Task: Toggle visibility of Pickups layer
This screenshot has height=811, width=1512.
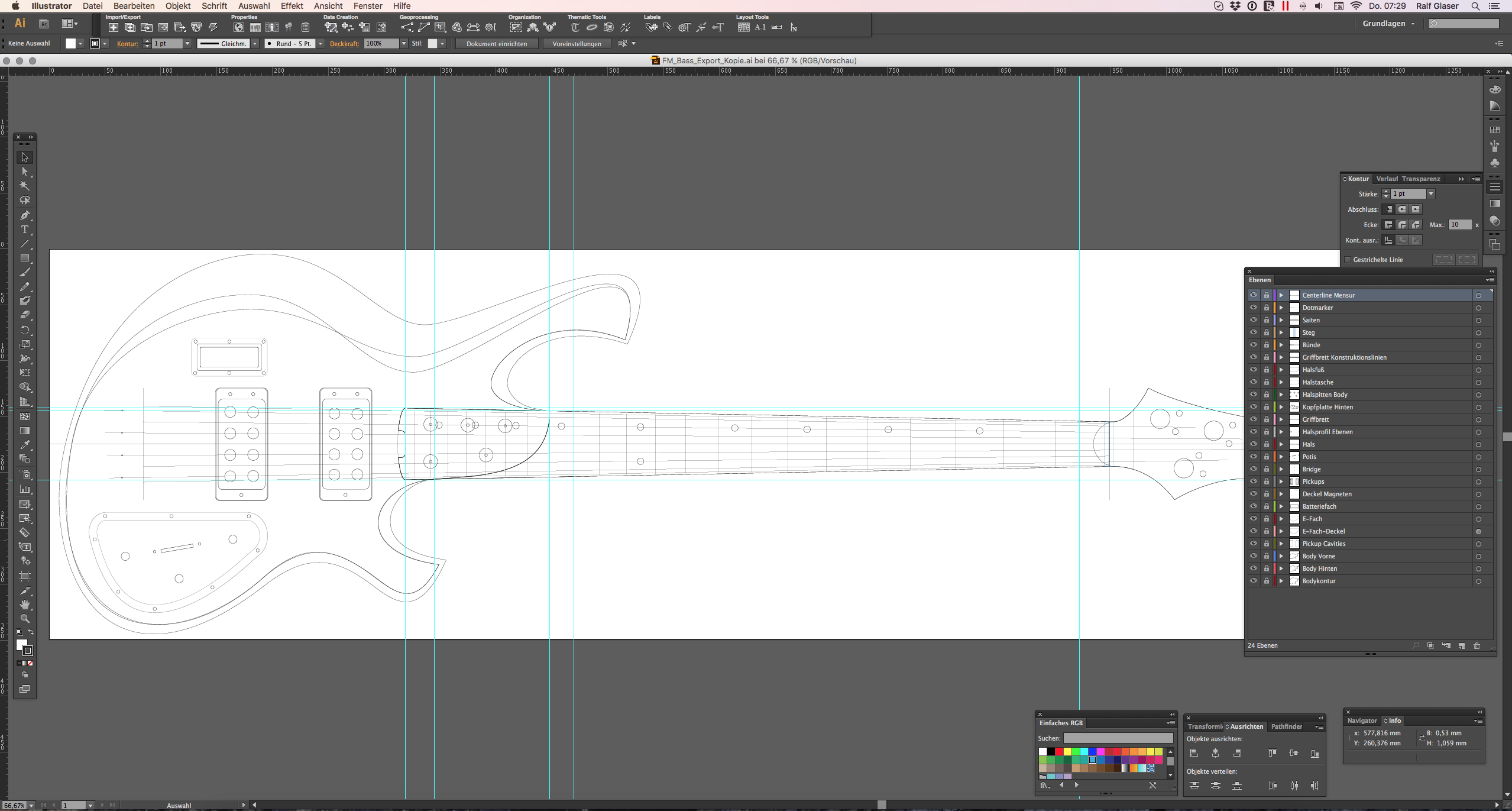Action: click(x=1252, y=481)
